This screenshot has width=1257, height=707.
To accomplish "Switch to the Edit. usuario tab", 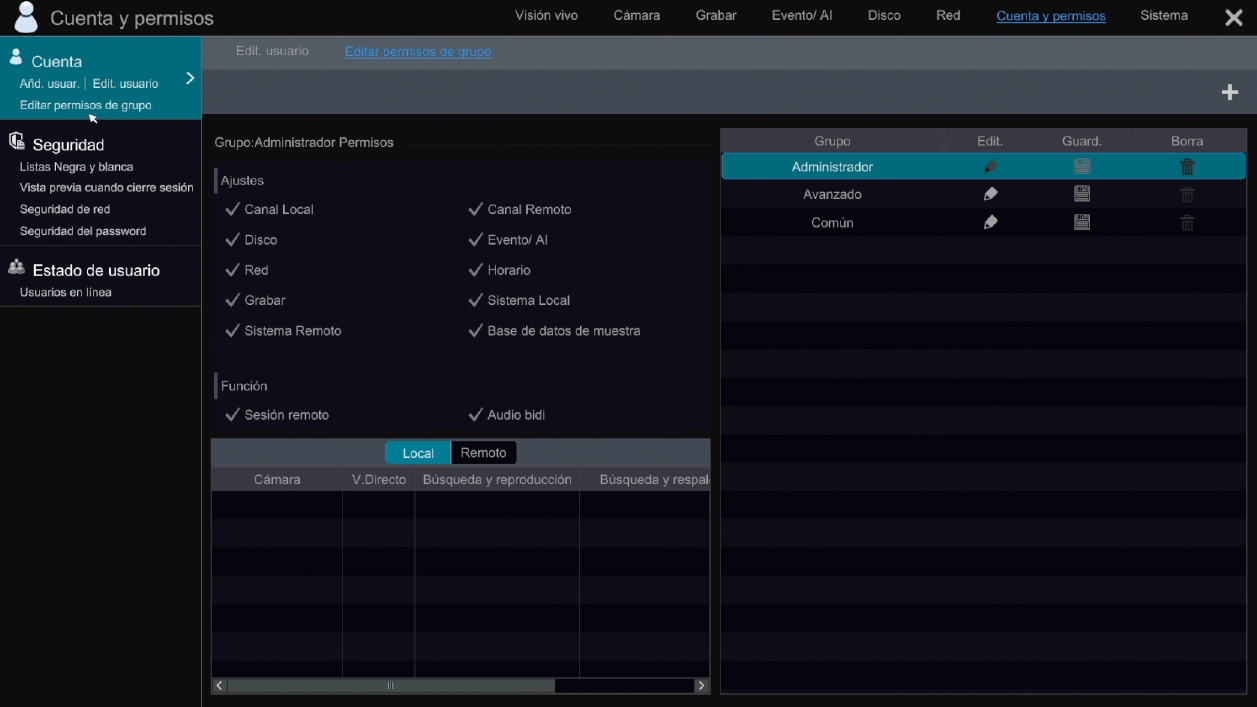I will 272,51.
